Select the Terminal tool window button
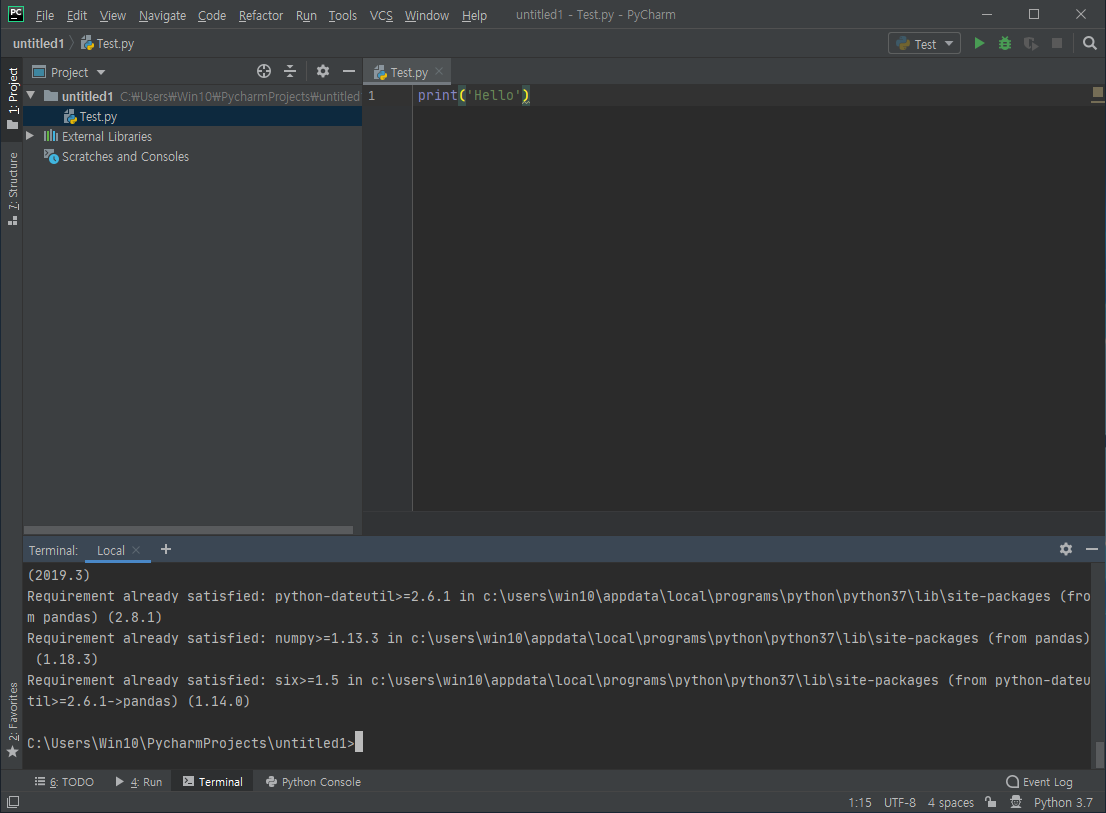 (x=212, y=781)
